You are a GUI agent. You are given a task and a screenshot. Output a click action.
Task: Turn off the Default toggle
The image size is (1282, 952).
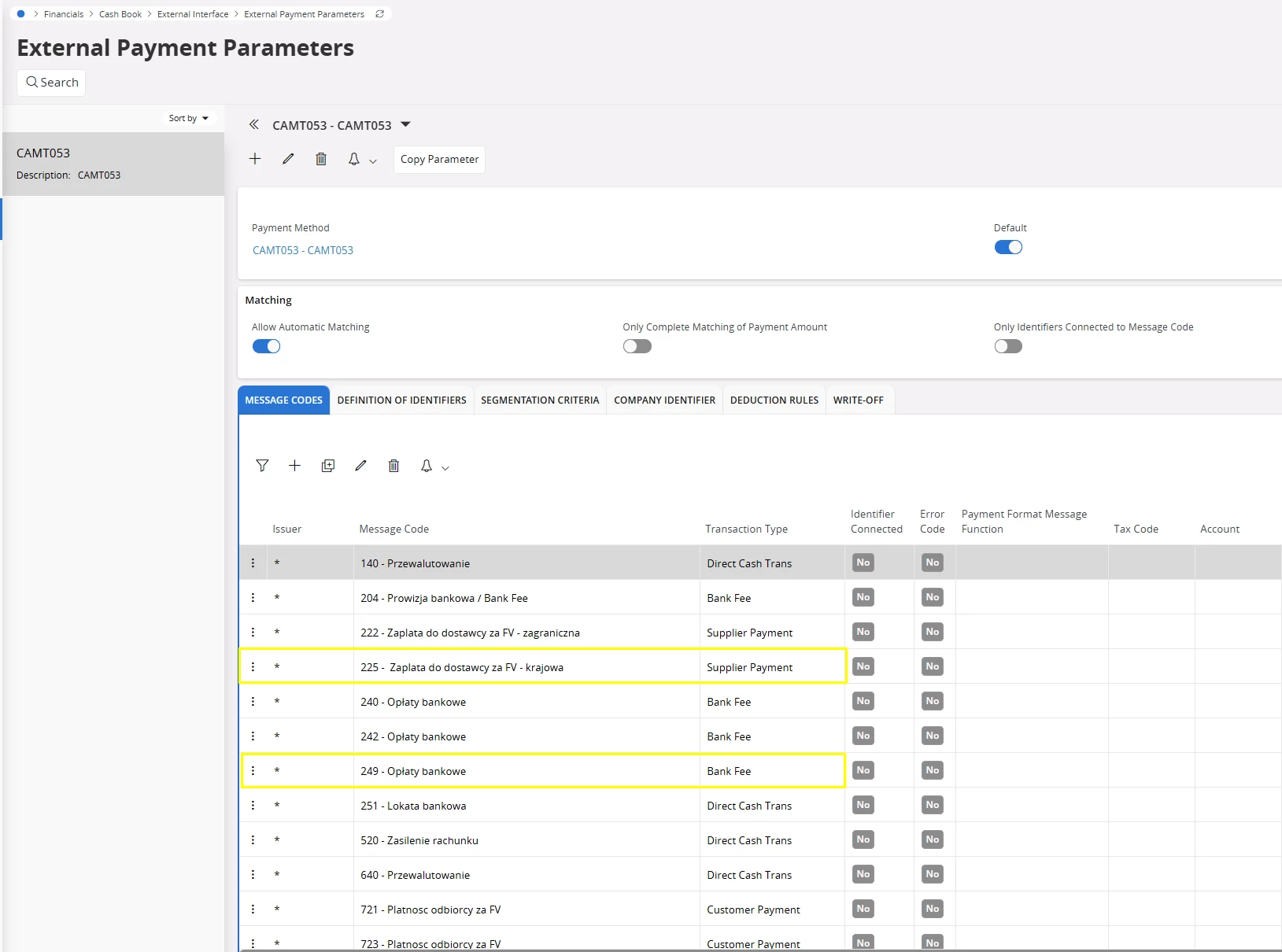(1008, 247)
